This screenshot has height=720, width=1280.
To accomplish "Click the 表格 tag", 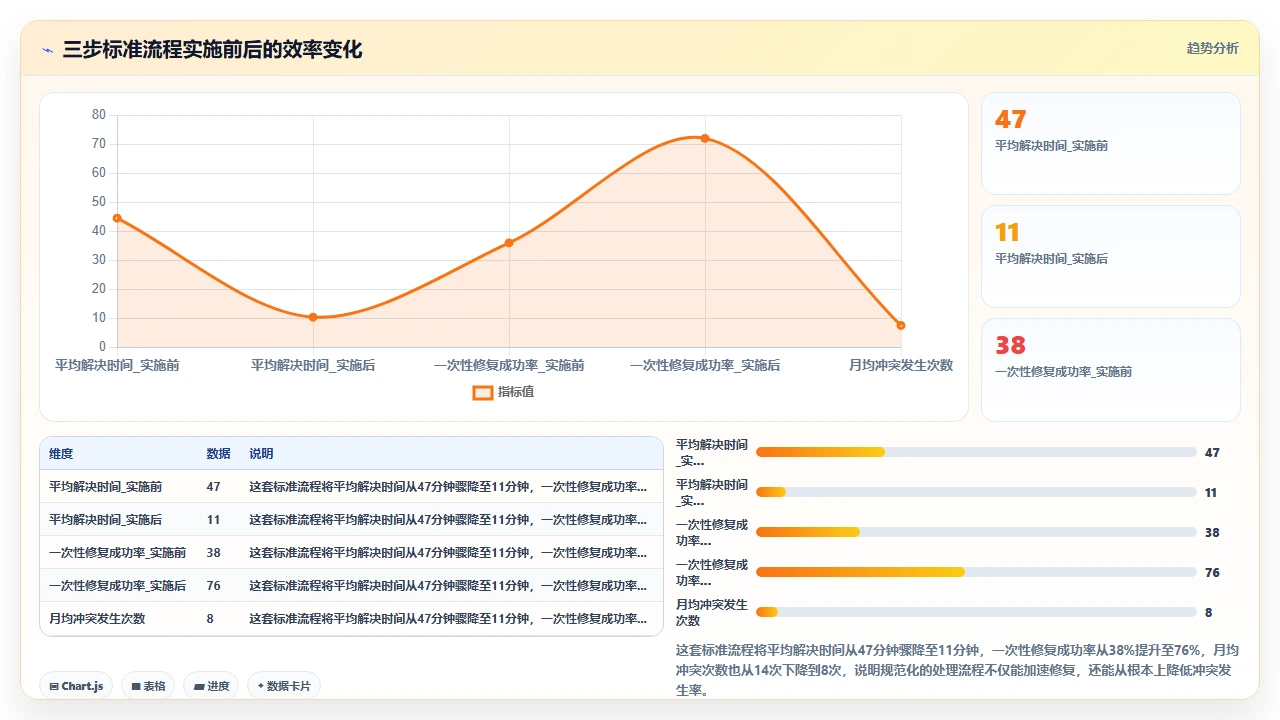I will click(148, 686).
